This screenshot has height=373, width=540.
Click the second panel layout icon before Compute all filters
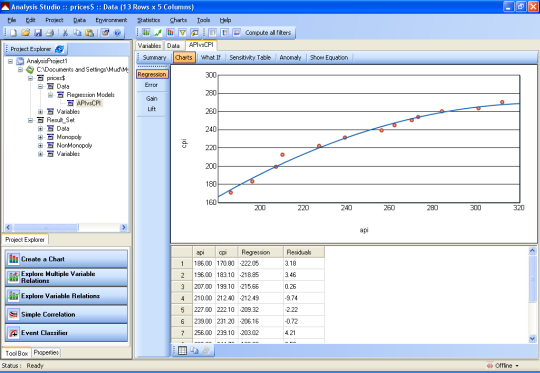coord(225,33)
